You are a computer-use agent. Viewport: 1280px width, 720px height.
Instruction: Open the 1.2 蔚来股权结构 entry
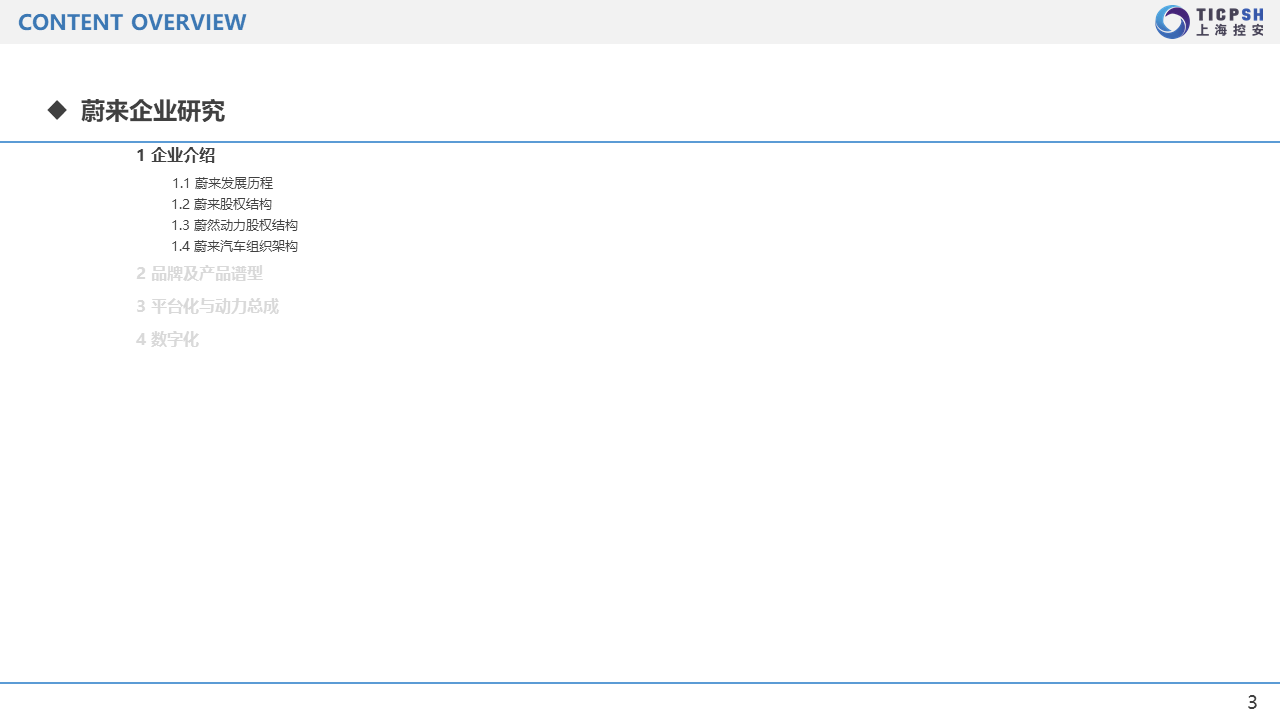[x=222, y=204]
